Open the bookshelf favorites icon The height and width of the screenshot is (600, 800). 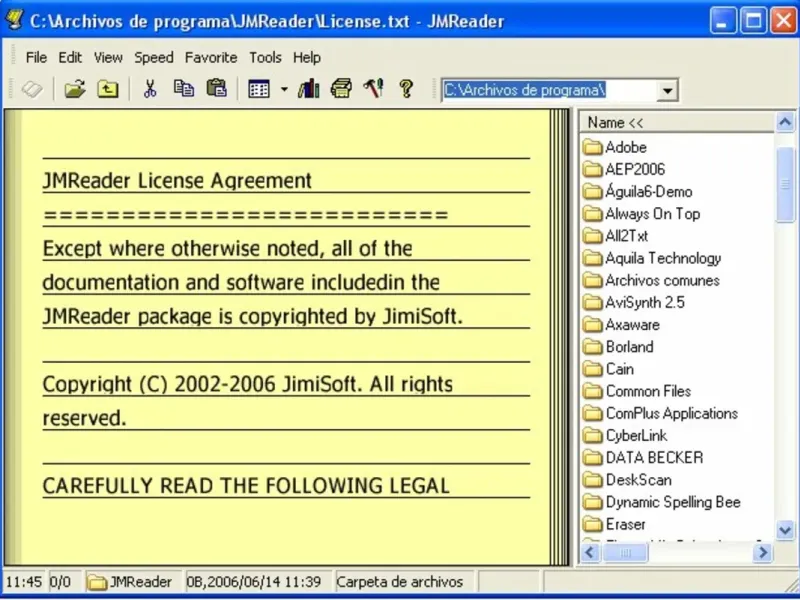pos(309,89)
